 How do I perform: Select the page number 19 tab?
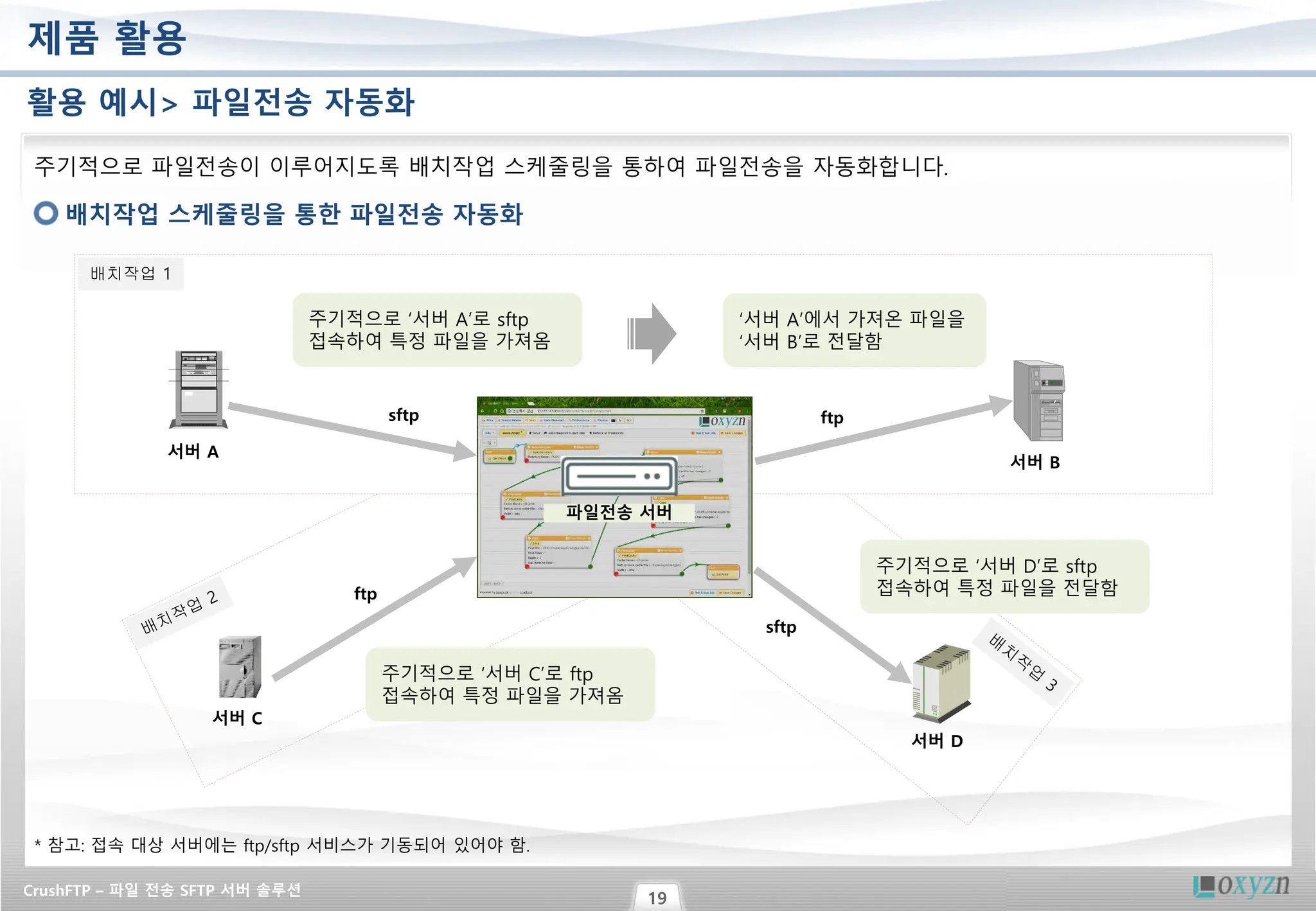click(x=657, y=898)
